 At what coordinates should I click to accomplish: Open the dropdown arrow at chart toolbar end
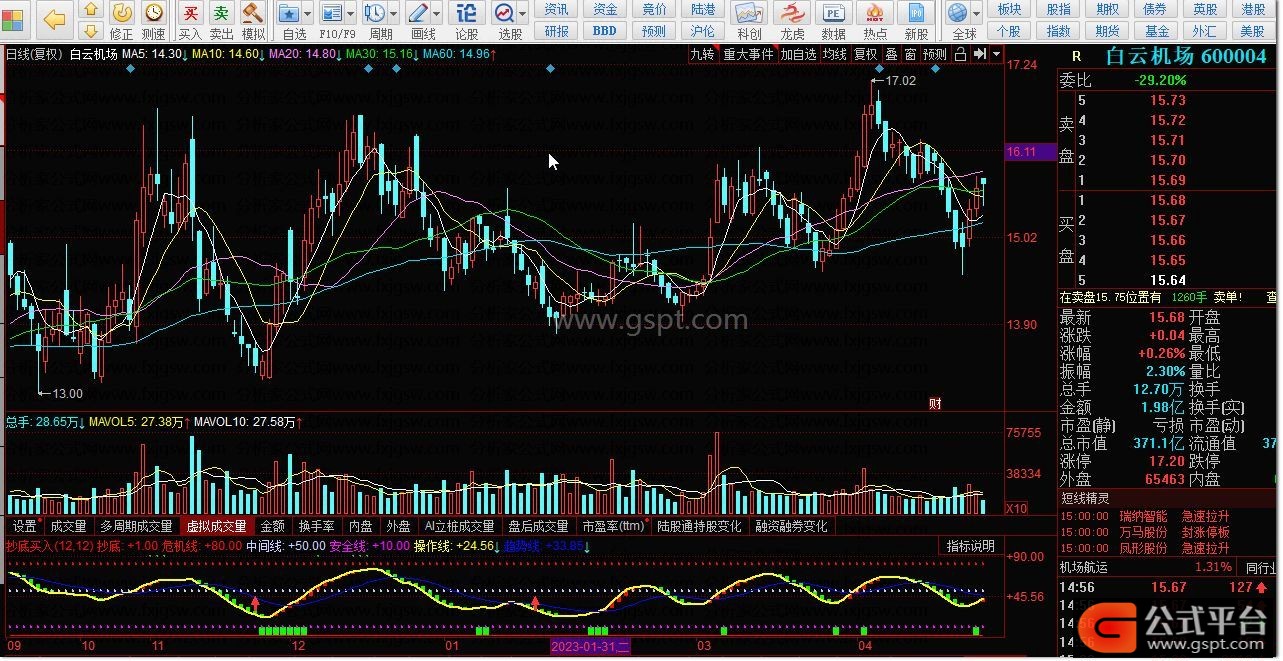tap(996, 54)
